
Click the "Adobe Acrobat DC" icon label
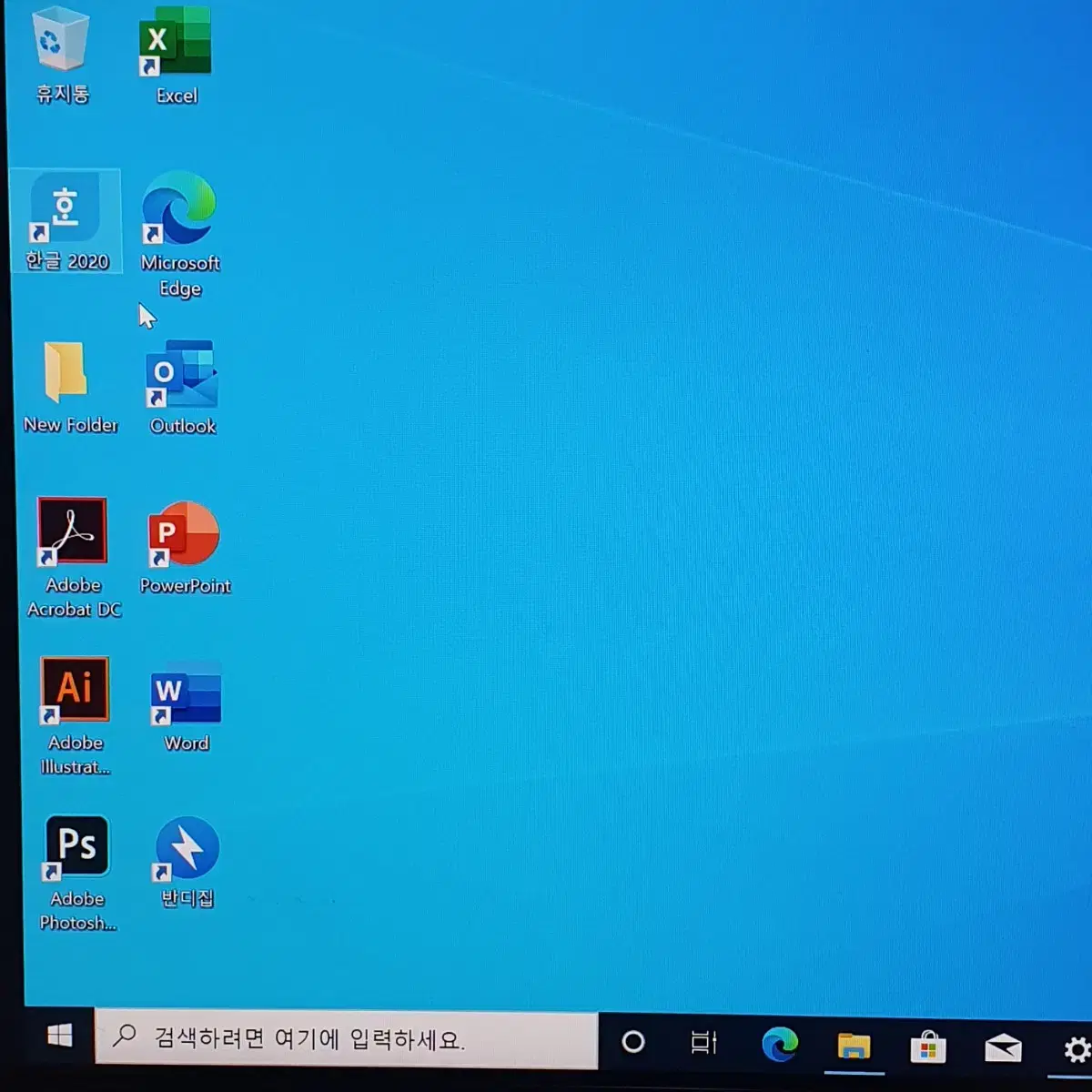pos(74,597)
